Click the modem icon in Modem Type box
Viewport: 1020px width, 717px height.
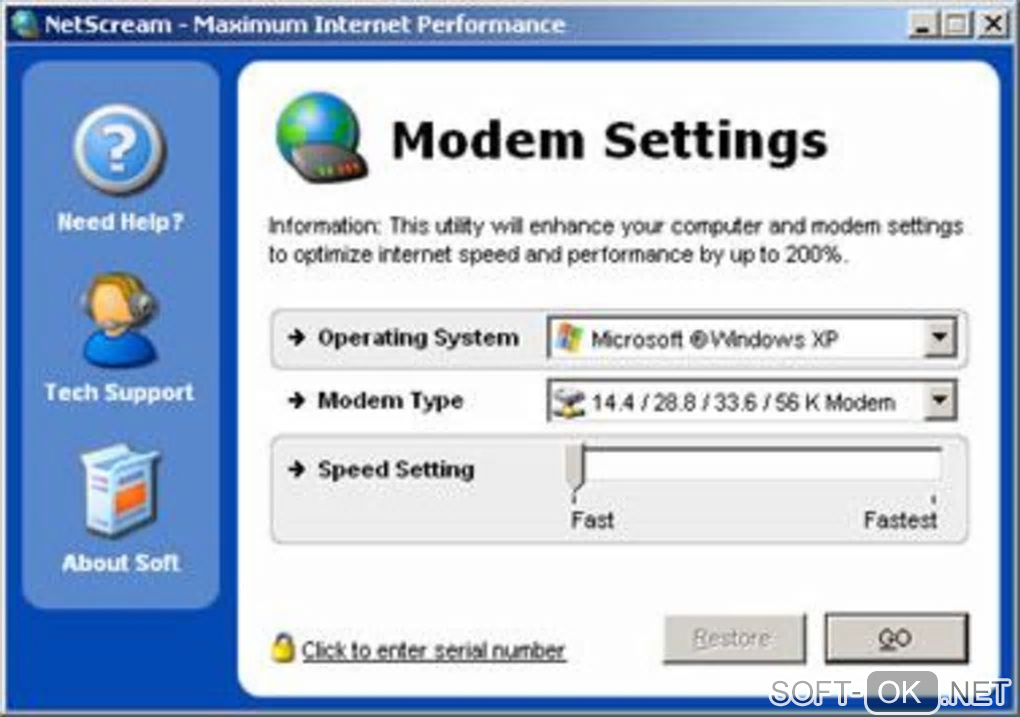[x=569, y=401]
